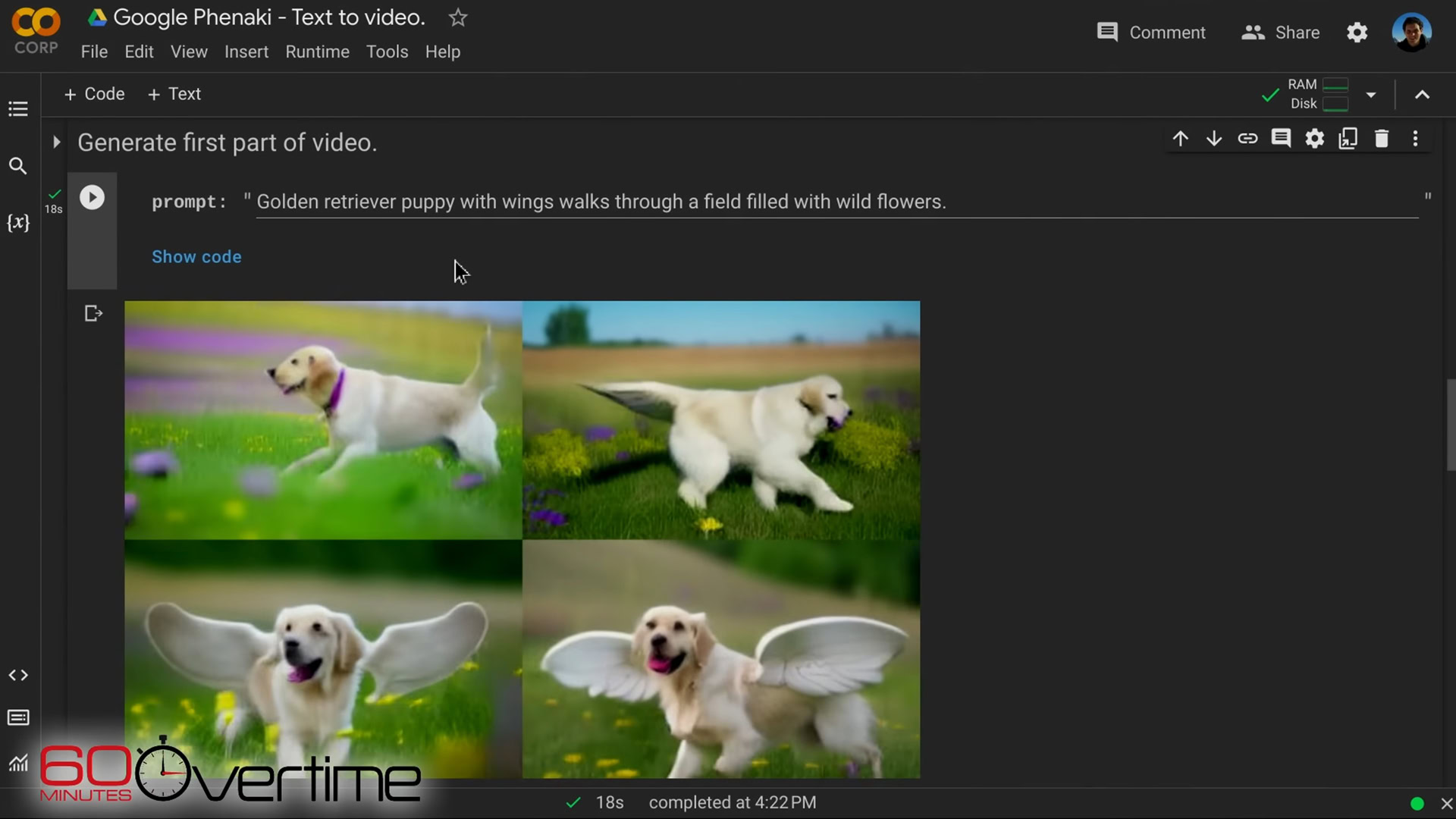1456x819 pixels.
Task: Collapse the notebook header with the chevron
Action: point(1422,94)
